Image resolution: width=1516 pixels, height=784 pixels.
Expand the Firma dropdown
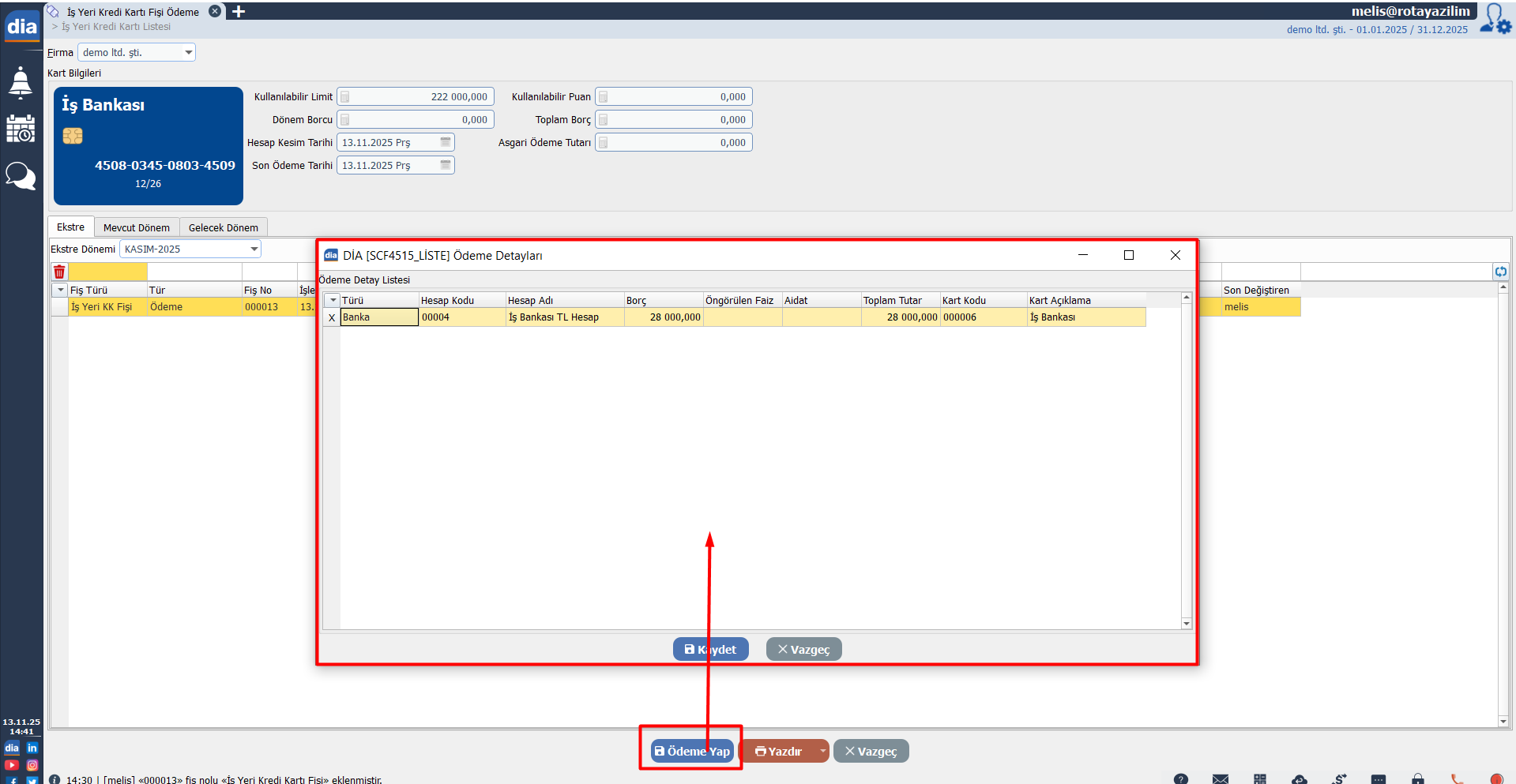[x=188, y=53]
